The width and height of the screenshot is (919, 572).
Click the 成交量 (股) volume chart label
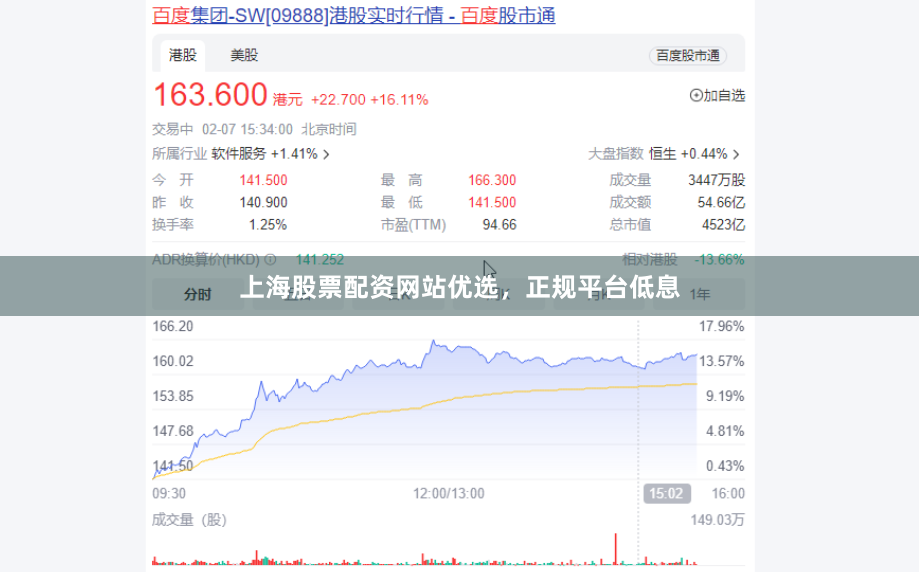coord(189,520)
